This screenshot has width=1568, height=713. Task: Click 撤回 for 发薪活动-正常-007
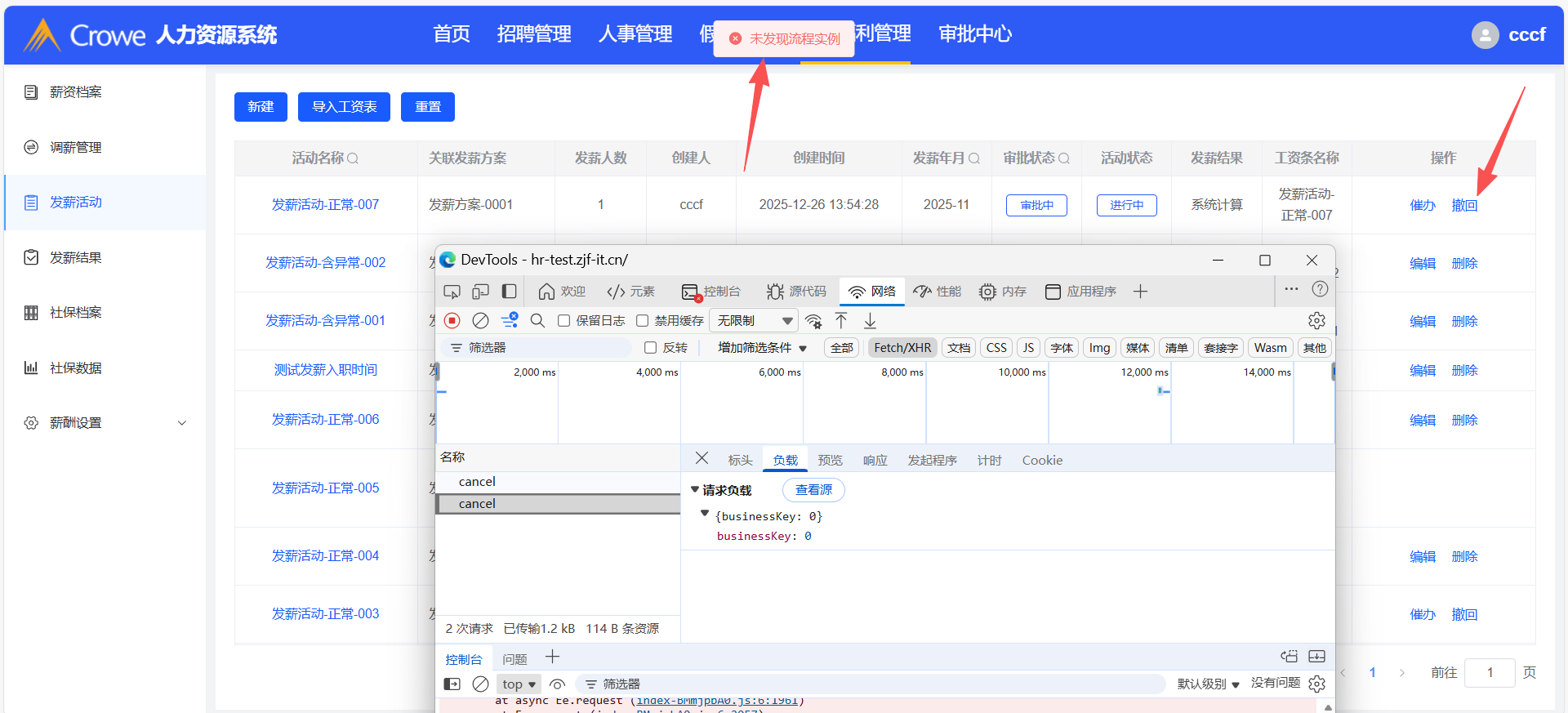click(1464, 206)
